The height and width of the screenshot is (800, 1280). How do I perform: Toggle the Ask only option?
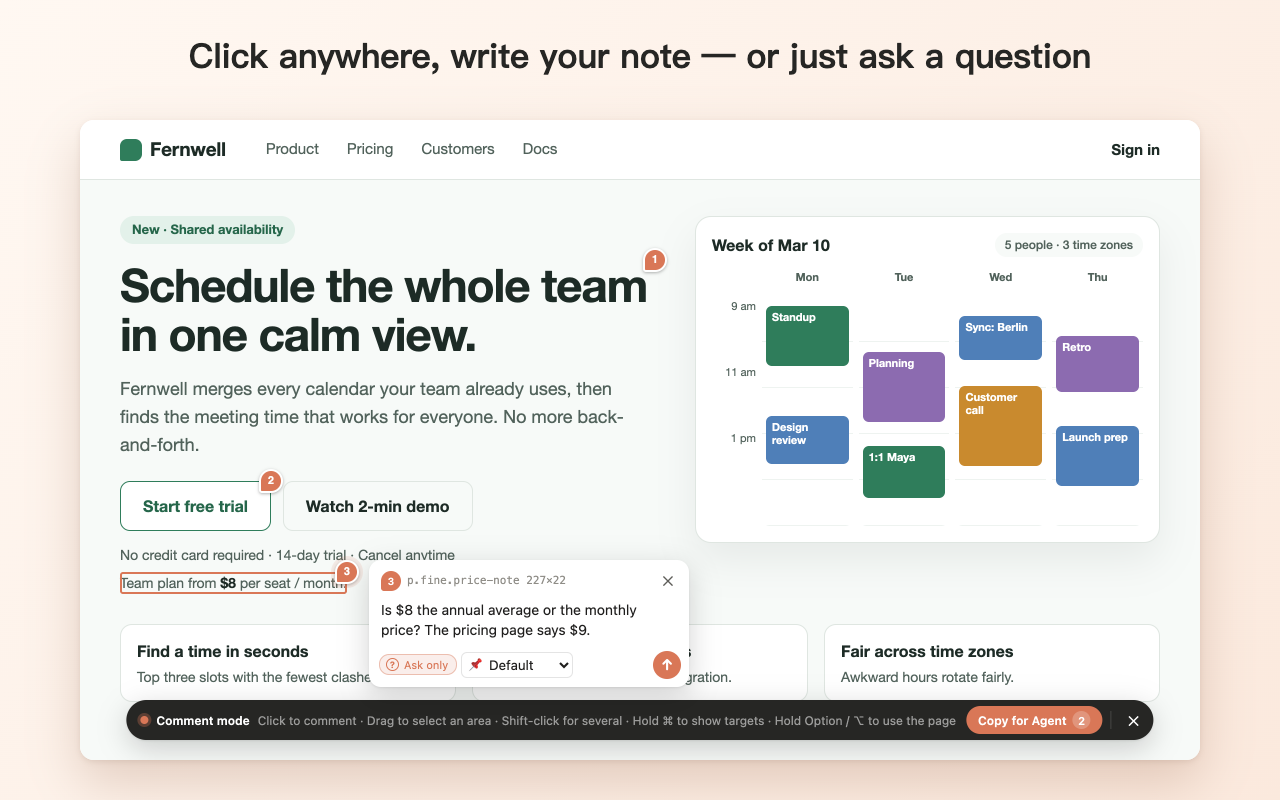click(418, 665)
